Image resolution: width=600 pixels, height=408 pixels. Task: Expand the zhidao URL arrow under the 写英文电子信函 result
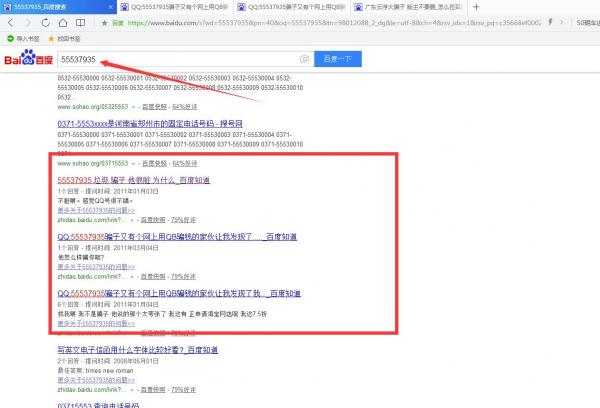pos(132,390)
